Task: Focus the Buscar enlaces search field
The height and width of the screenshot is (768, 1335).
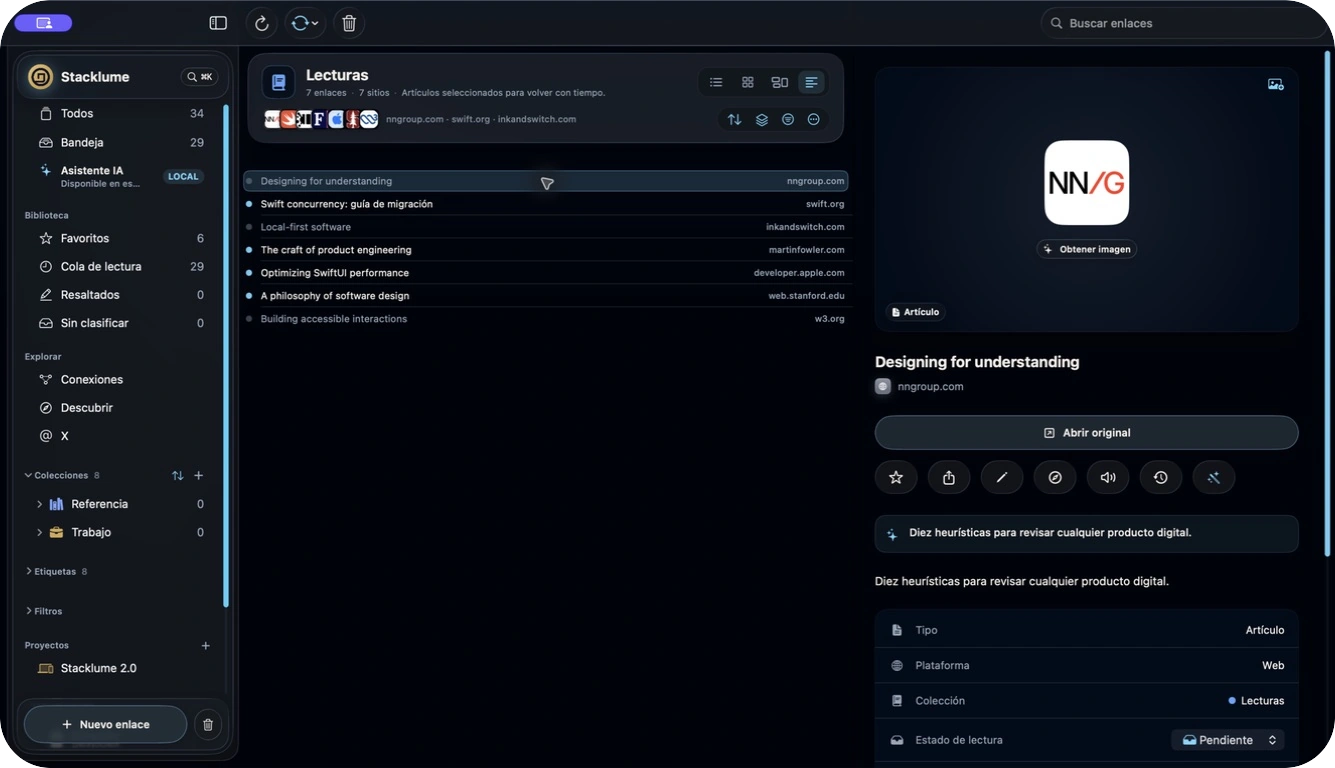Action: tap(1183, 23)
